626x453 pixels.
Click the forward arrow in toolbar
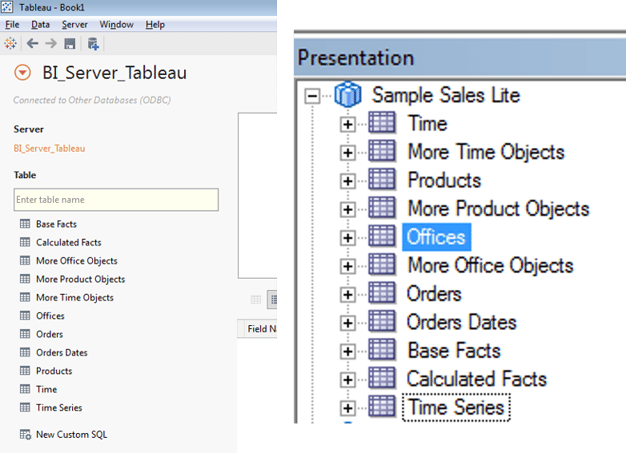50,43
